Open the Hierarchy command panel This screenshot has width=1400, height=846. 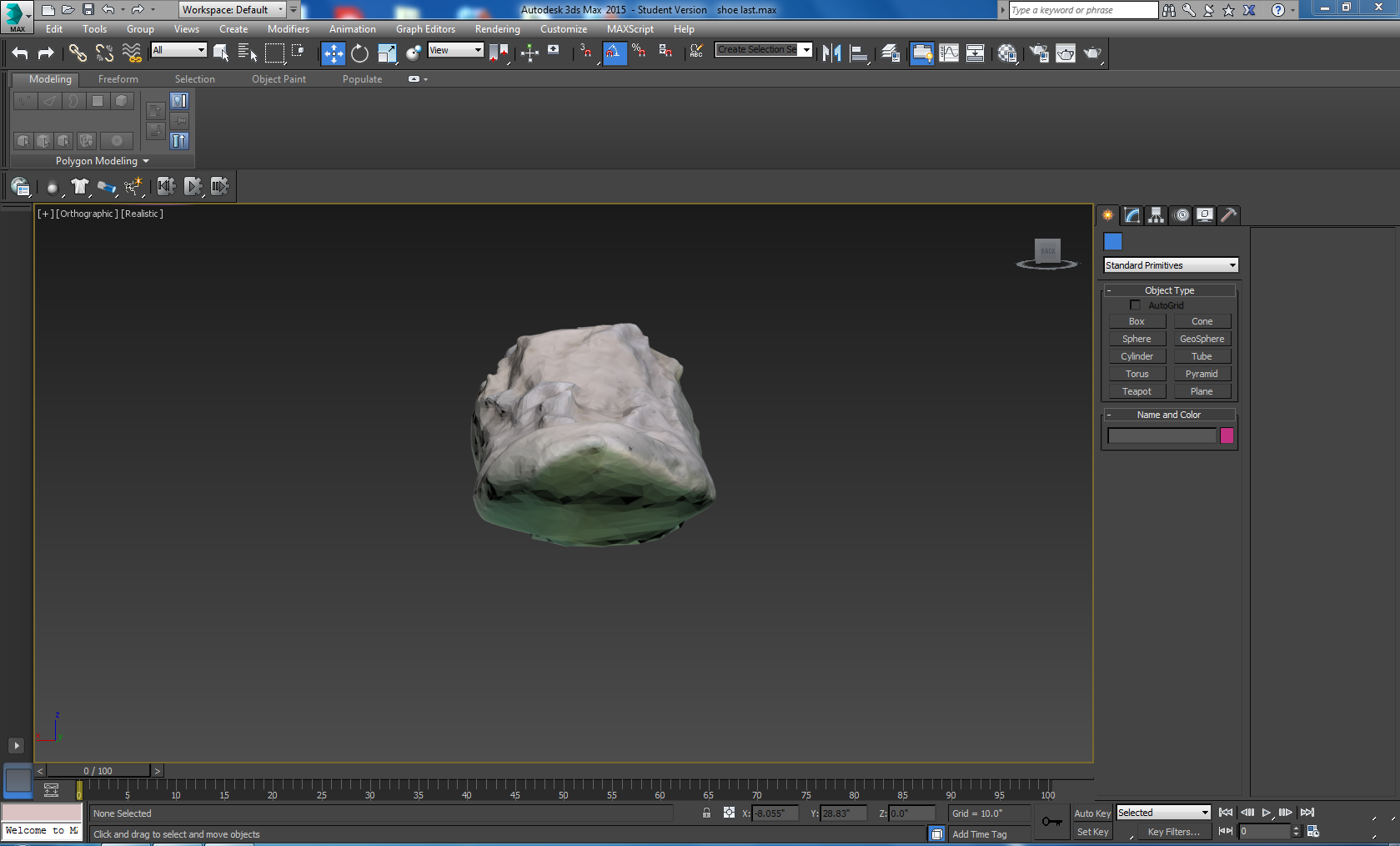[x=1156, y=215]
